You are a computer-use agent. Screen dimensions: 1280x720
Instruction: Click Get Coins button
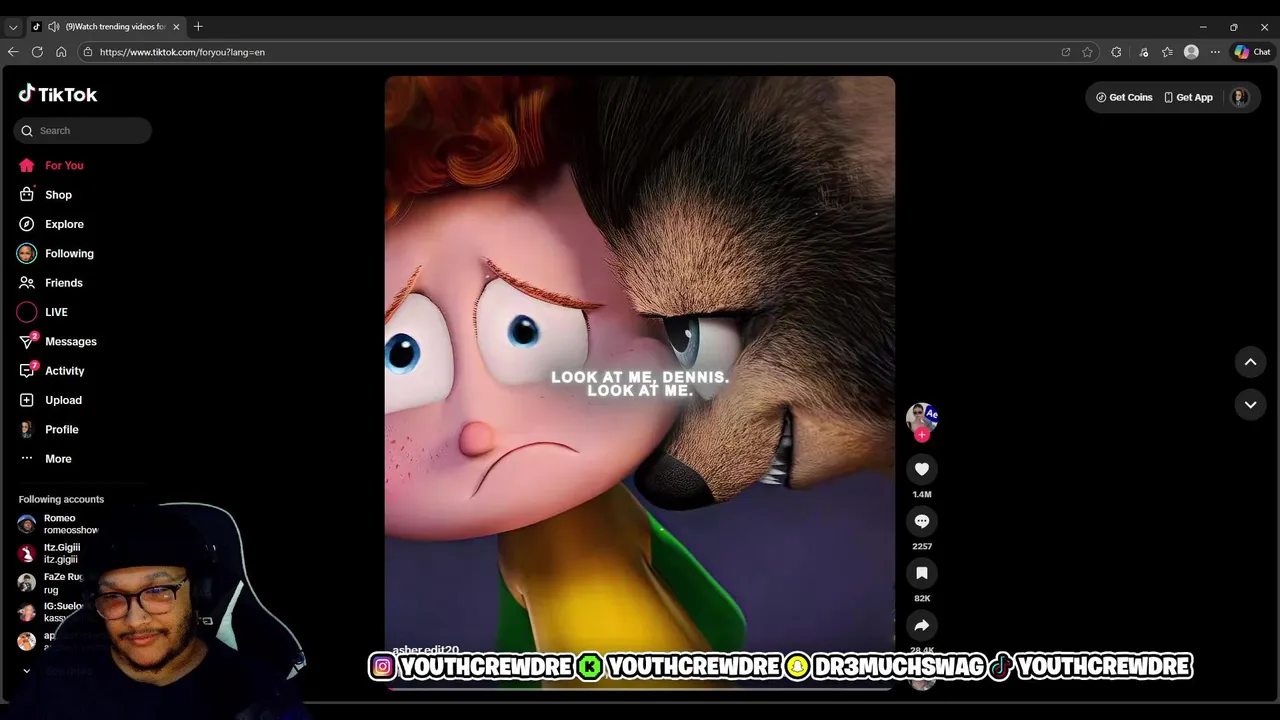point(1124,97)
